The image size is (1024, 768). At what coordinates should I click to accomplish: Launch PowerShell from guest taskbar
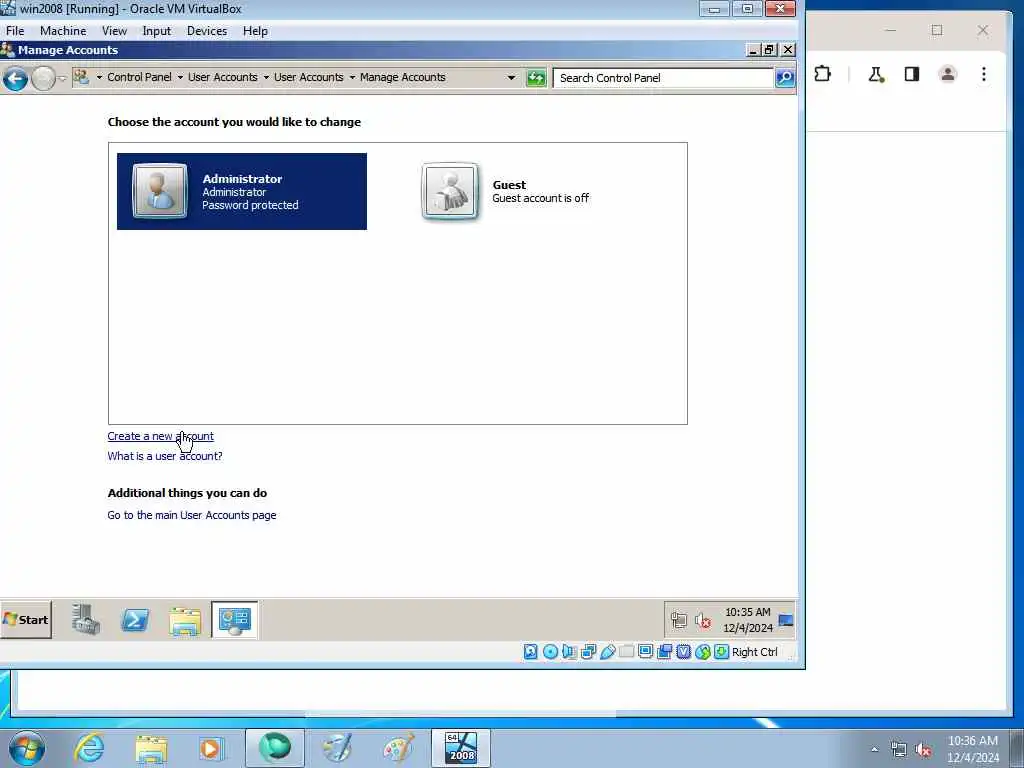tap(135, 620)
